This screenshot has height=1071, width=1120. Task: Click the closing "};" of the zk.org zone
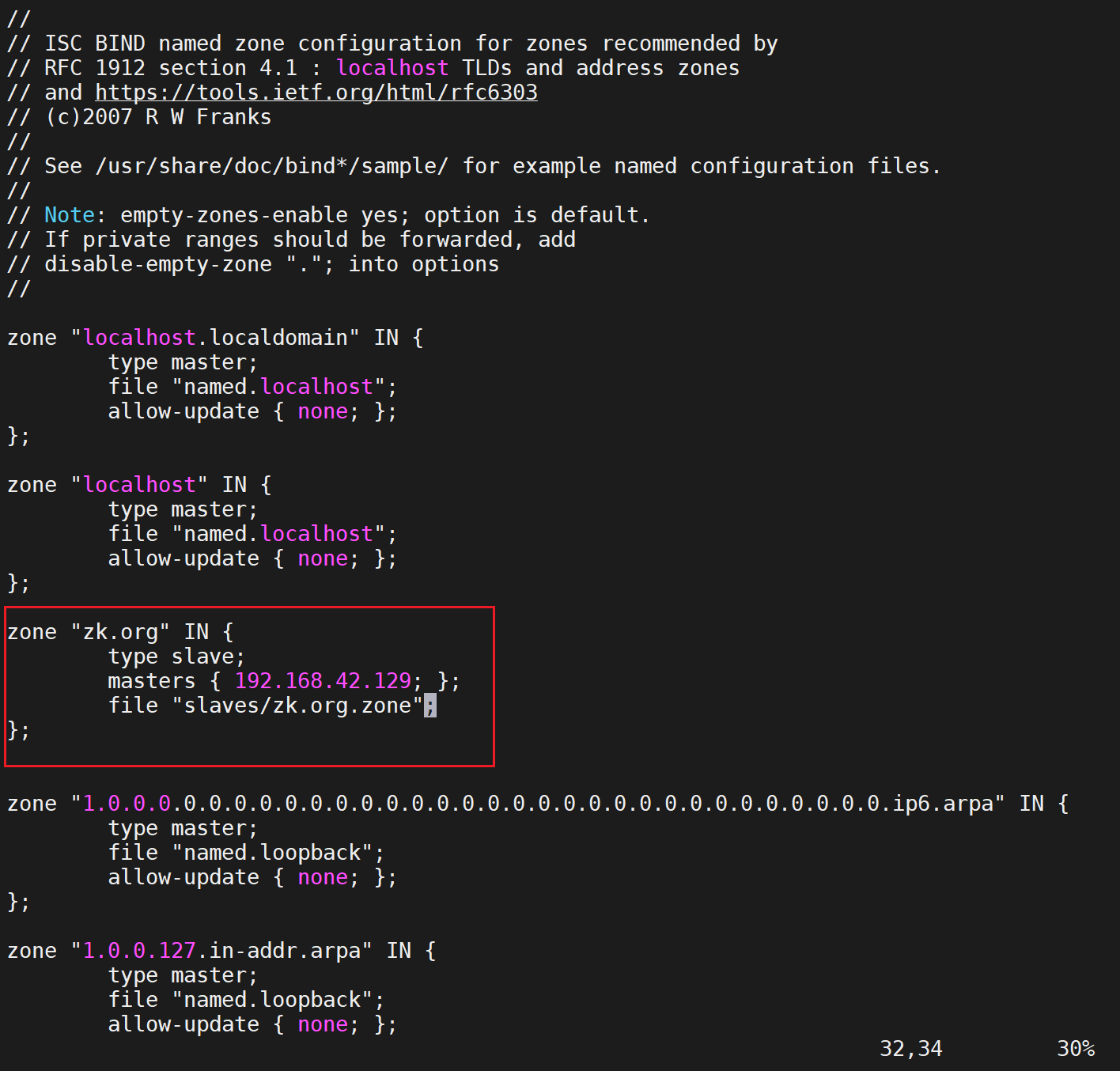tap(19, 730)
